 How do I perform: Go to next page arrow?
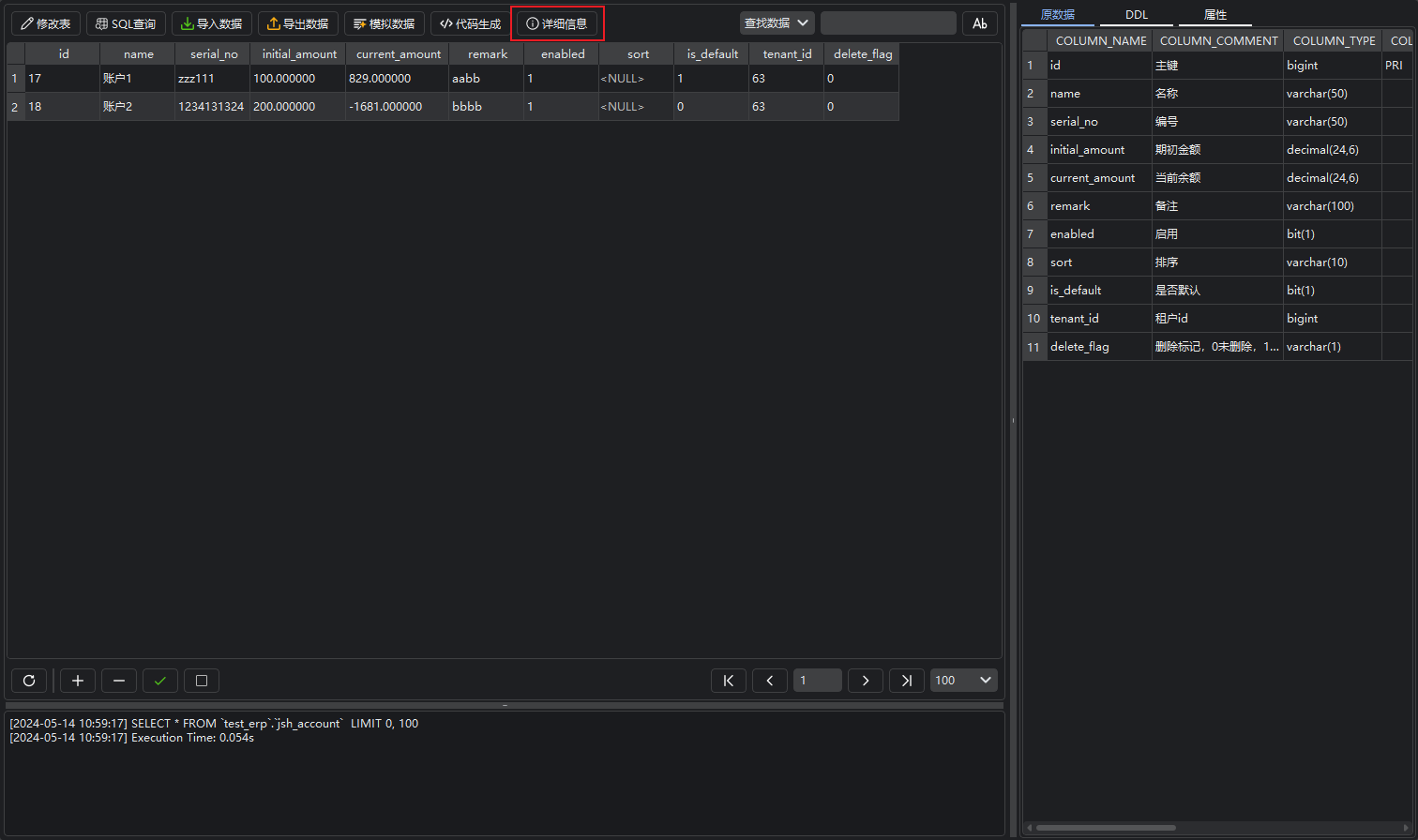[866, 681]
